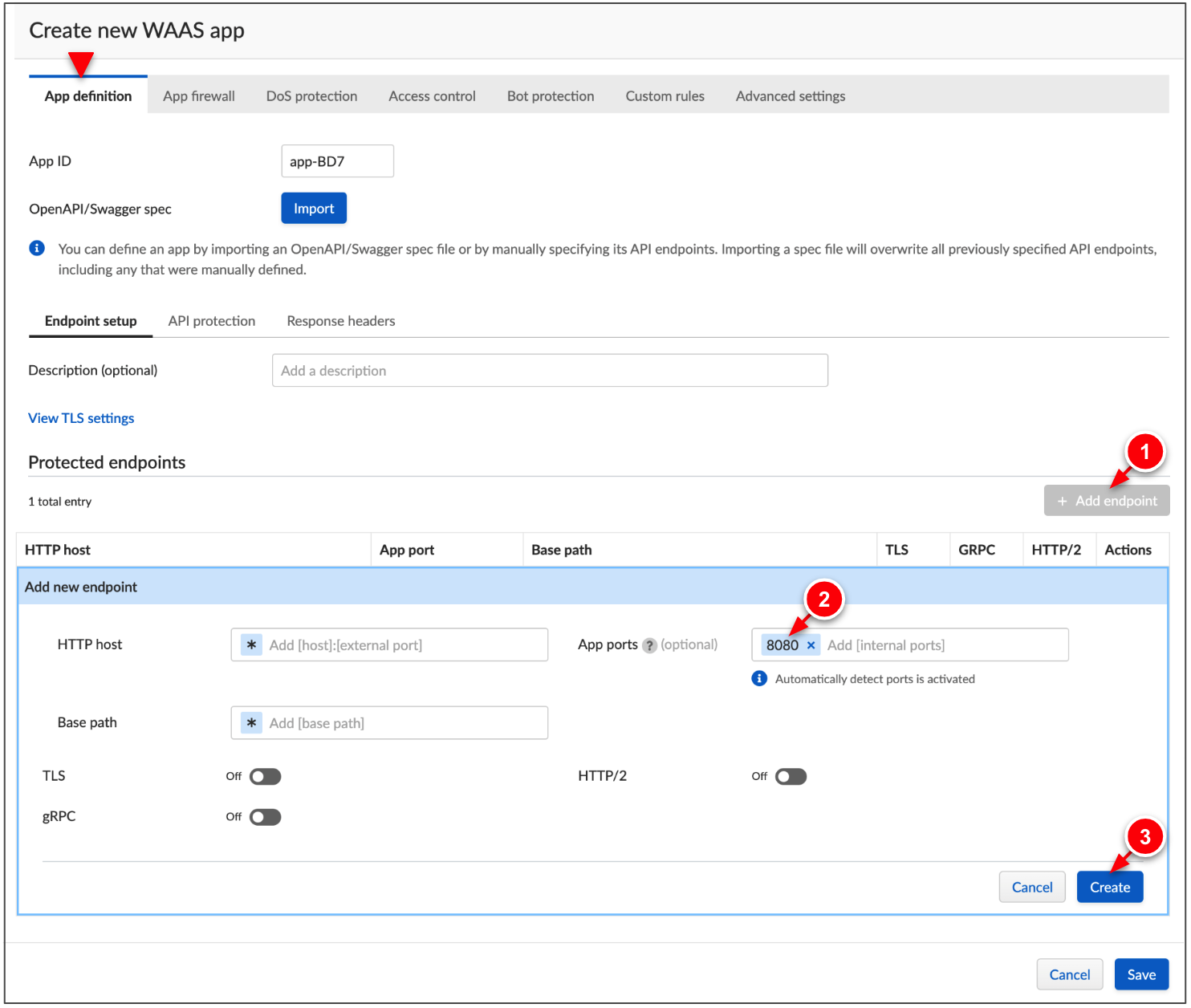Enable the TLS toggle
1191x1008 pixels.
(x=265, y=776)
